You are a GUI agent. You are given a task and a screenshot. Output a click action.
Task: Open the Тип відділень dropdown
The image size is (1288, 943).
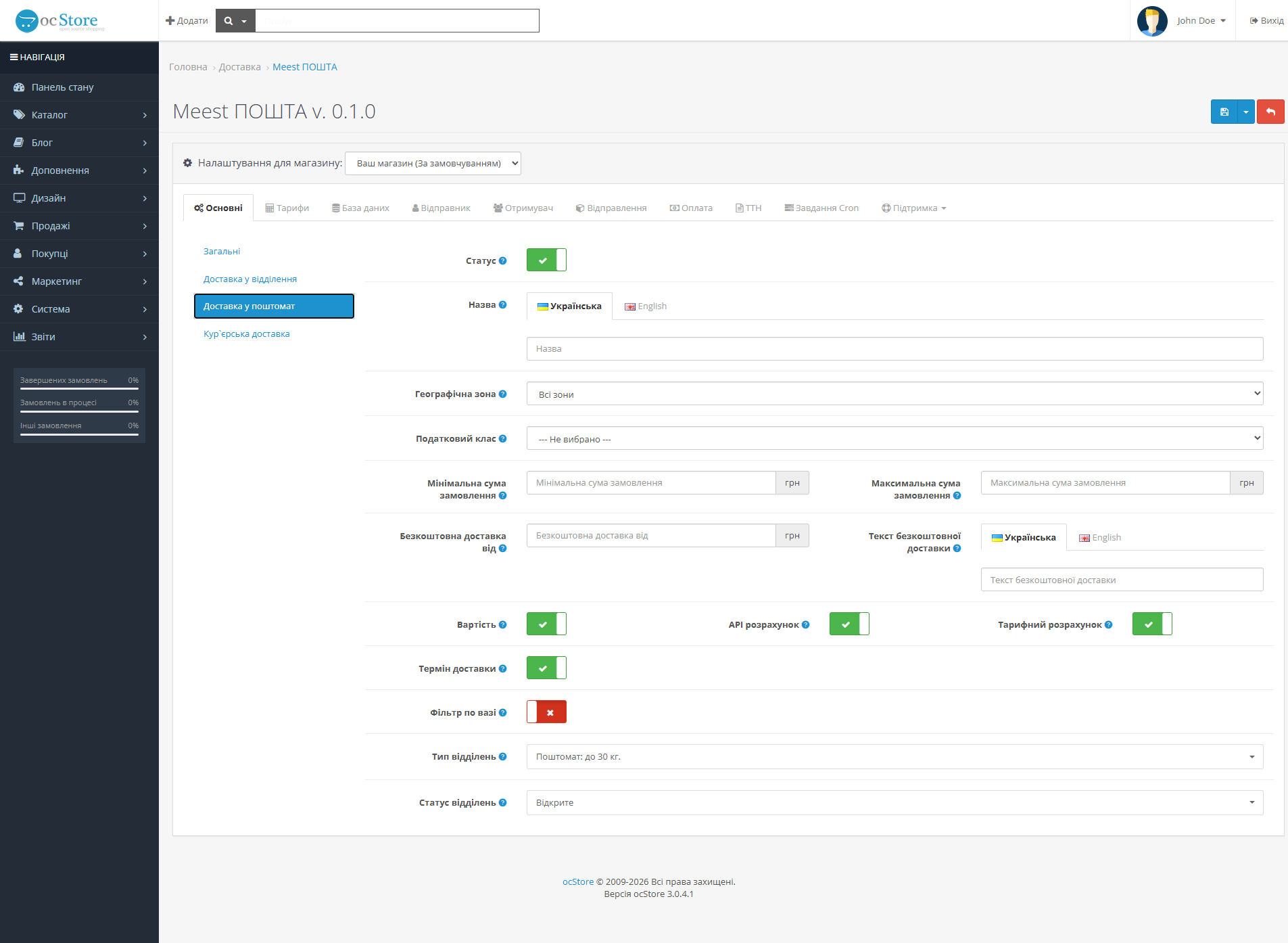click(x=895, y=756)
